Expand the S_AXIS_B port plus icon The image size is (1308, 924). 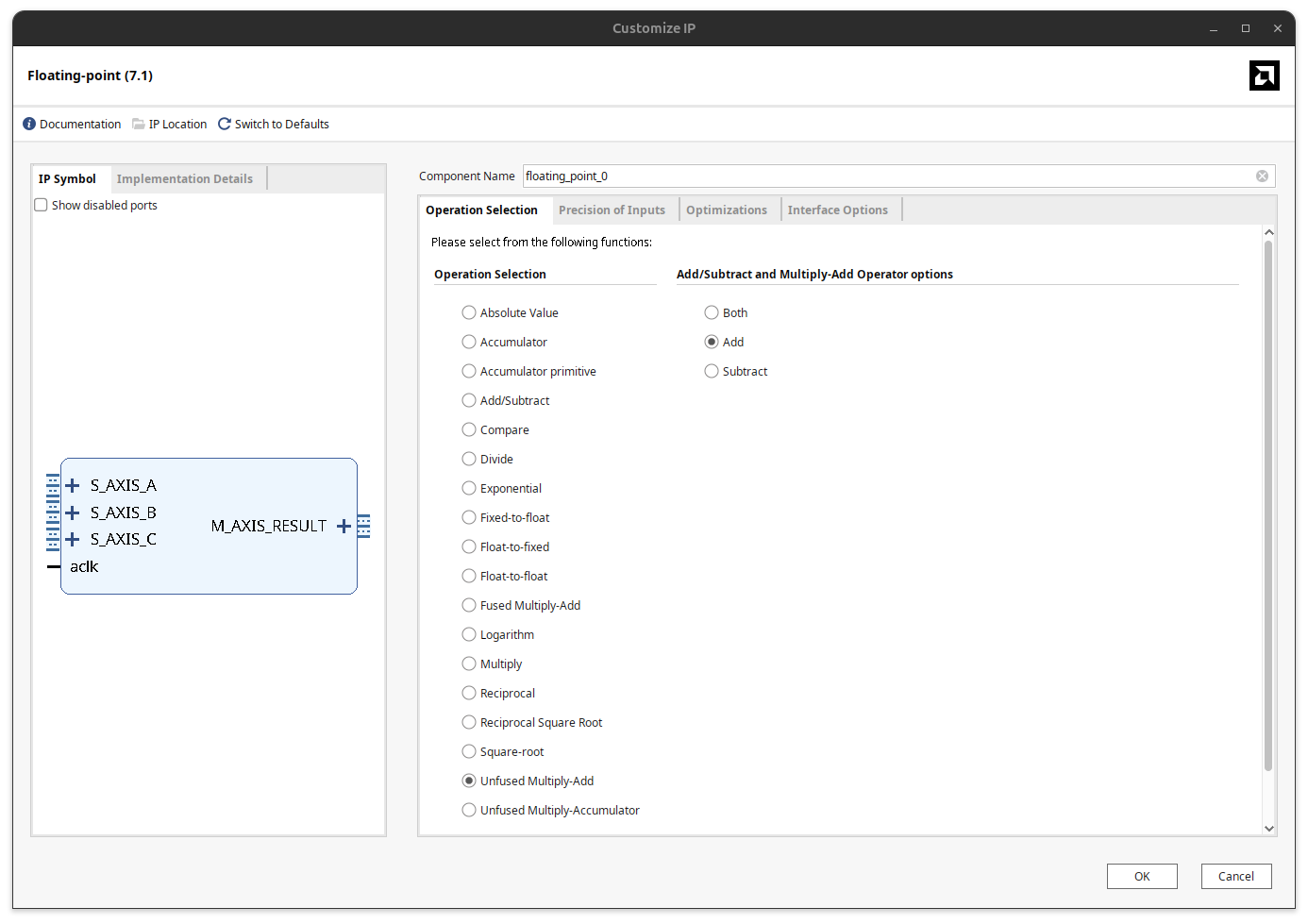click(72, 512)
